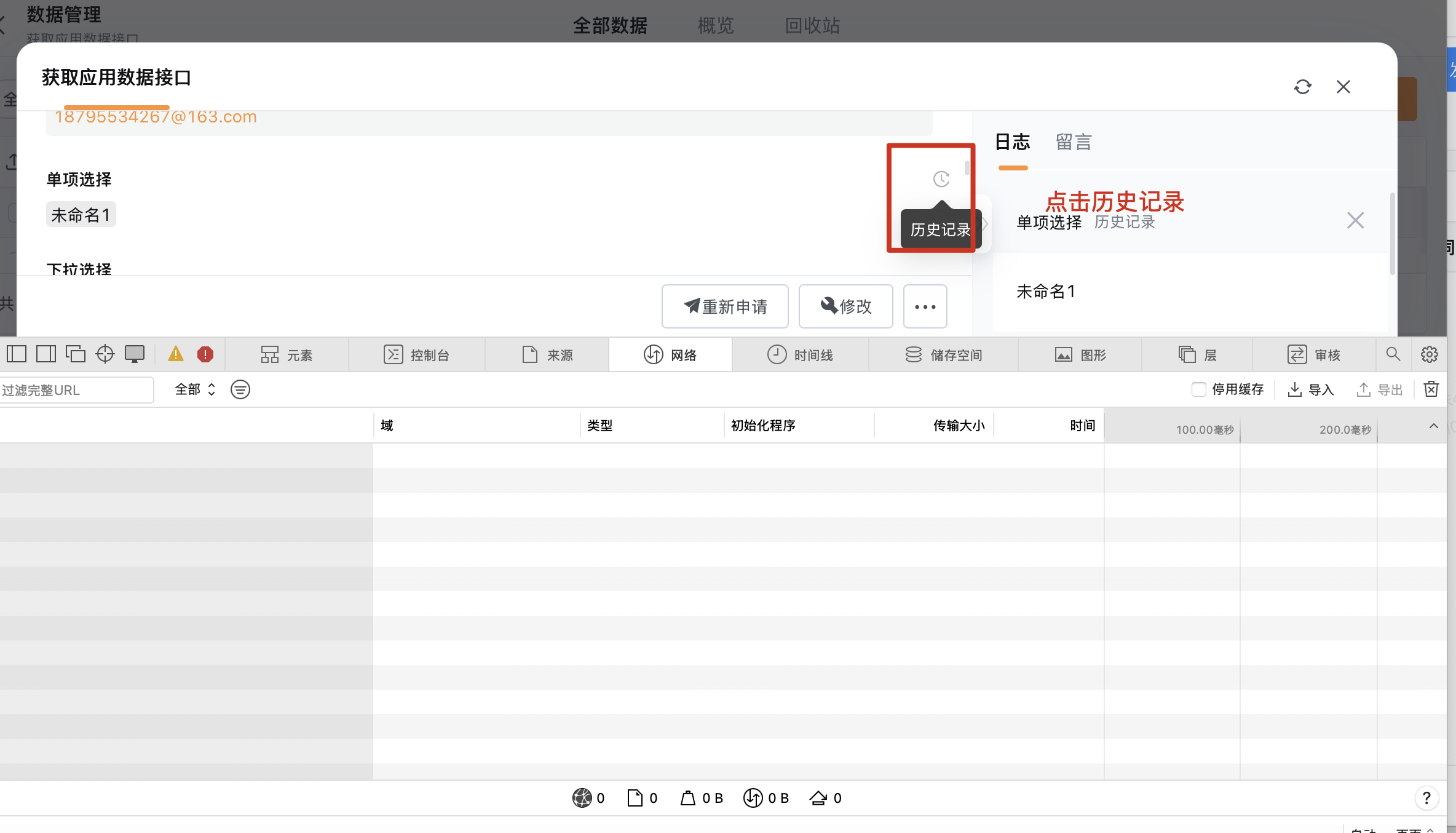Open the three-dot more actions menu

coord(925,306)
